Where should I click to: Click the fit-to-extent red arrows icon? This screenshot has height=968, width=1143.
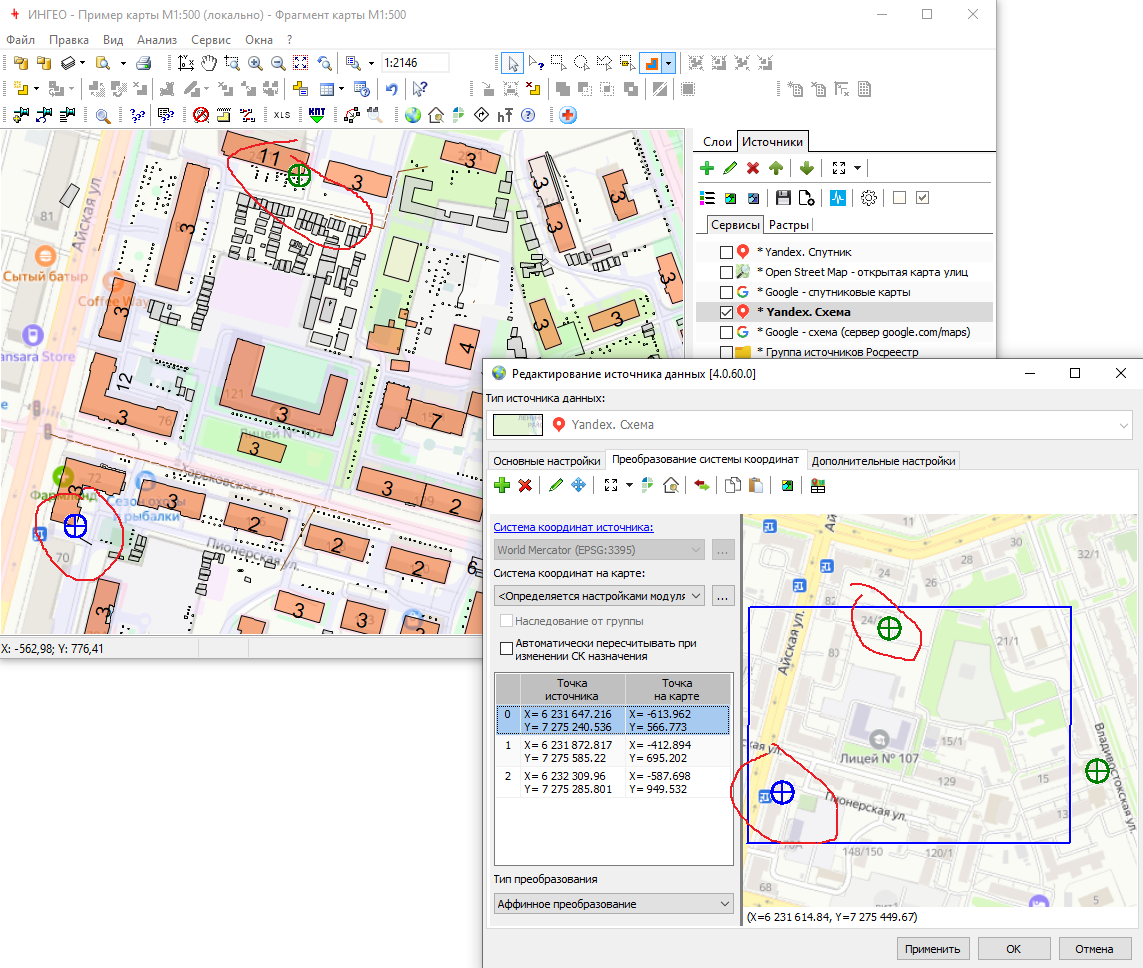pyautogui.click(x=300, y=63)
